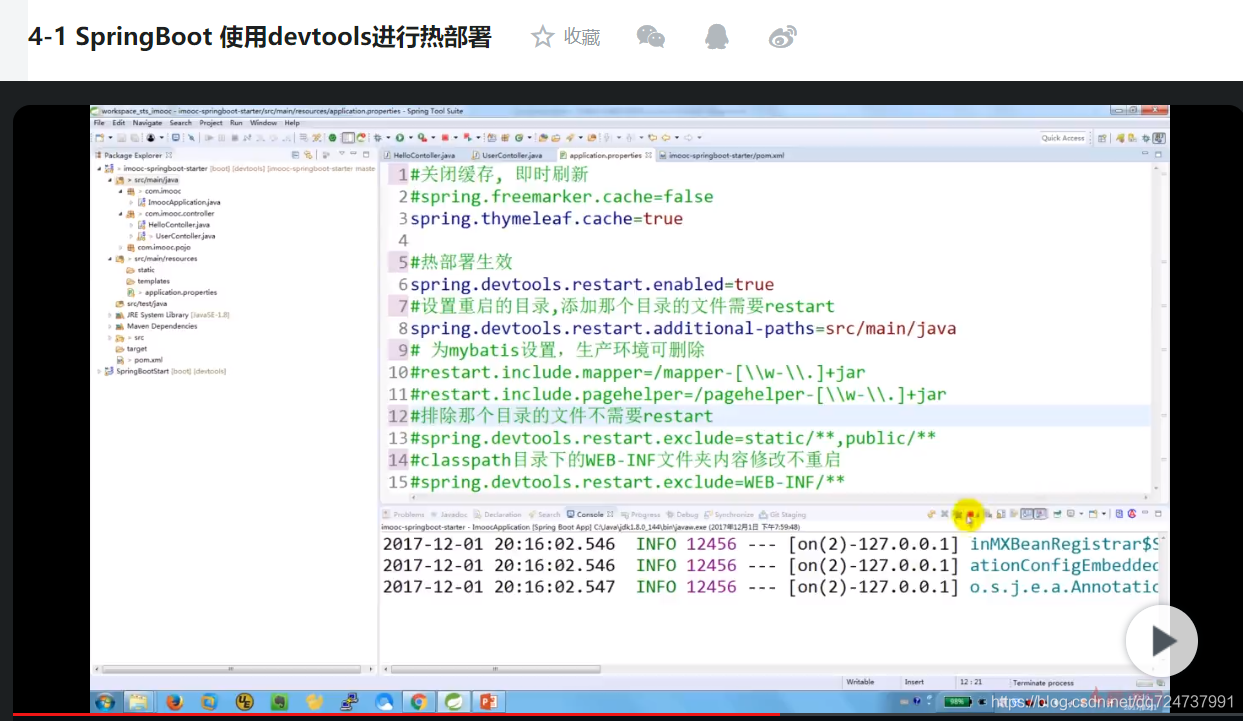Screen dimensions: 1243x721
Task: Select the src/test/java folder
Action: coord(142,303)
